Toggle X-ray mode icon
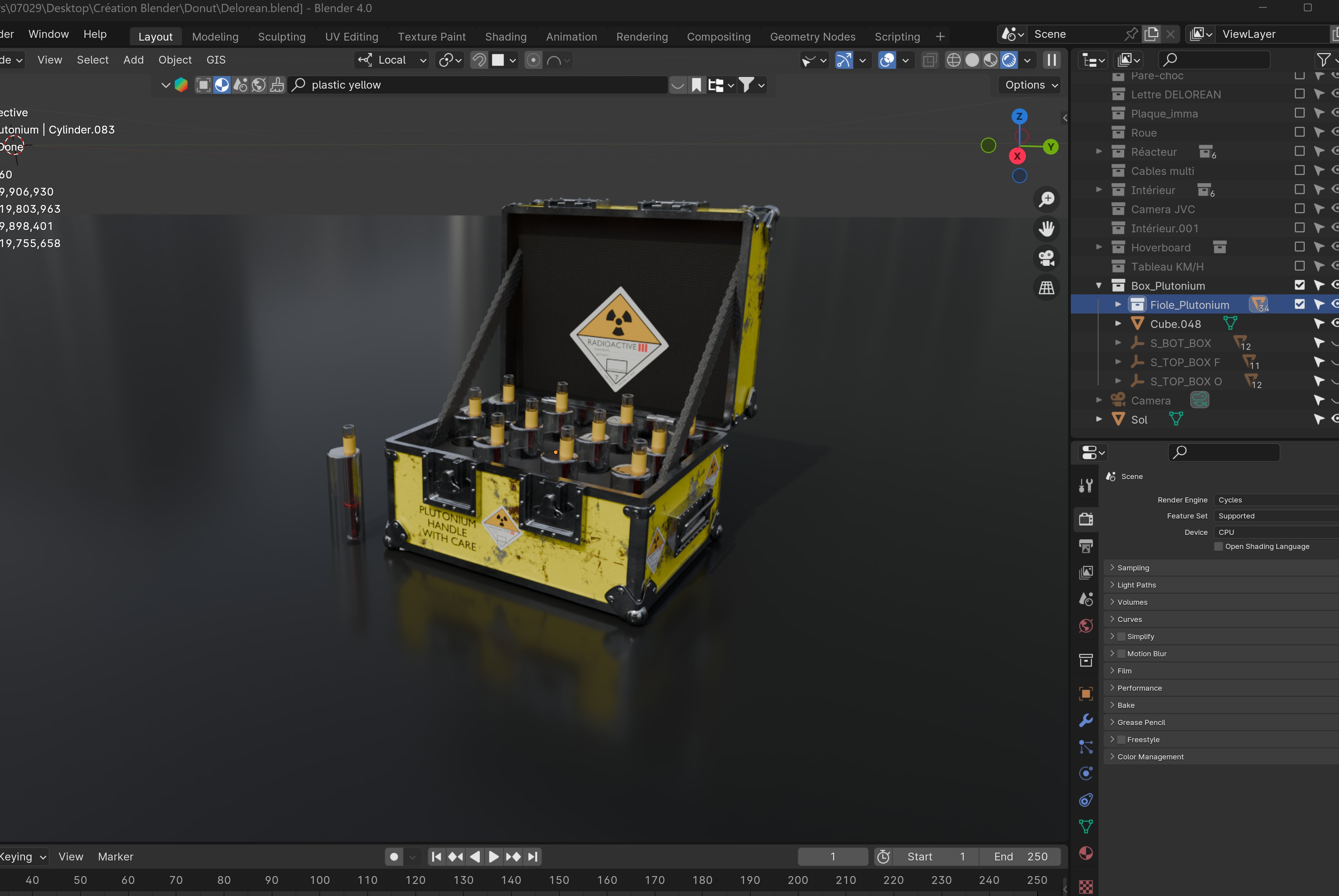Screen dimensions: 1339x896 tap(929, 60)
